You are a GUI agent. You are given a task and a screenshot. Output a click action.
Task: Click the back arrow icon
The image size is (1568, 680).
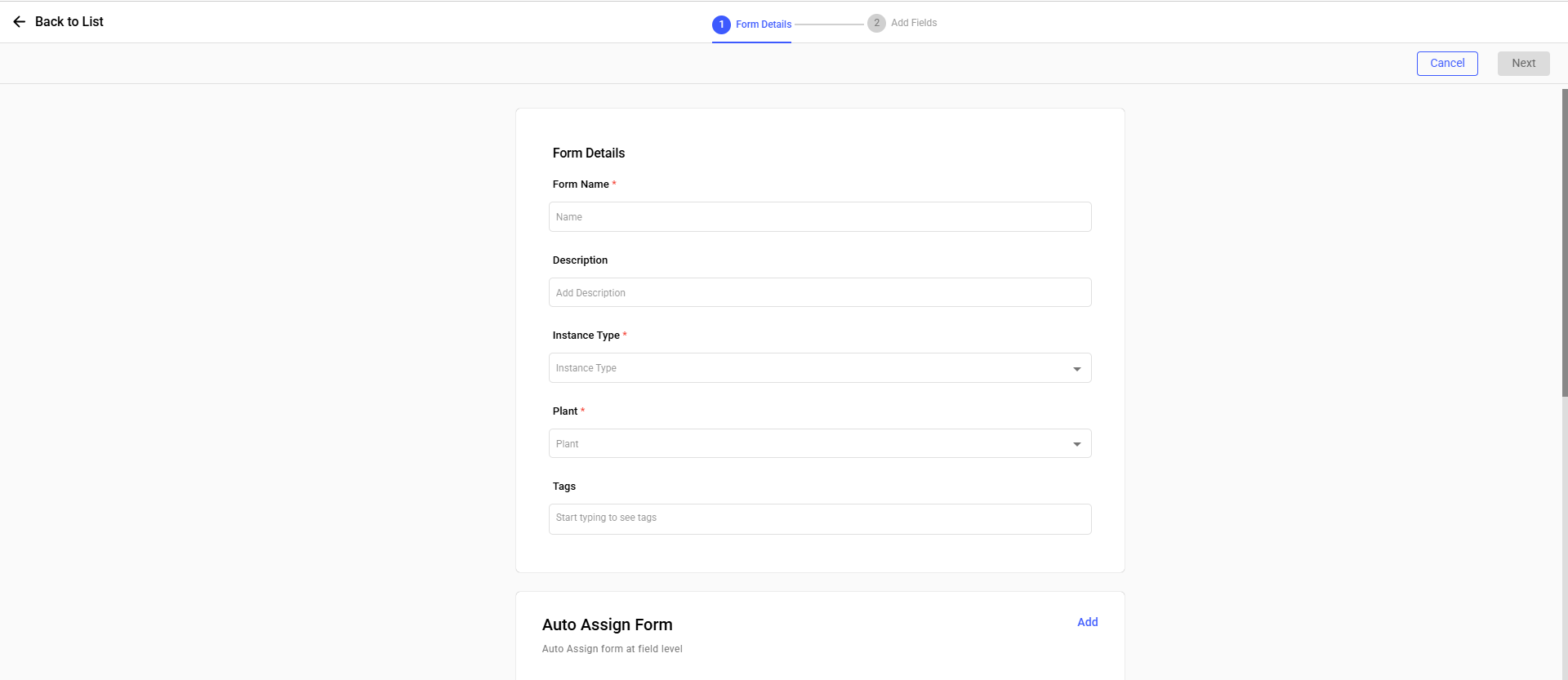[x=20, y=22]
